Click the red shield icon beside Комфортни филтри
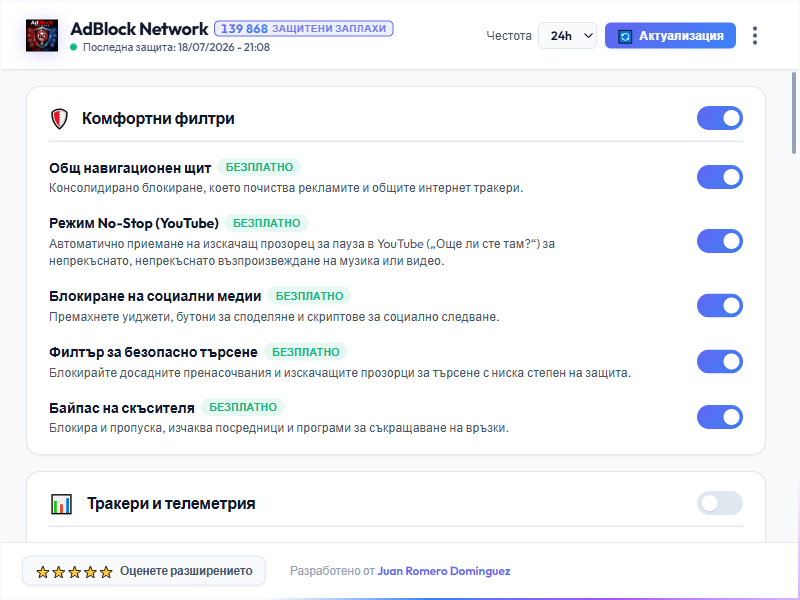 point(59,118)
